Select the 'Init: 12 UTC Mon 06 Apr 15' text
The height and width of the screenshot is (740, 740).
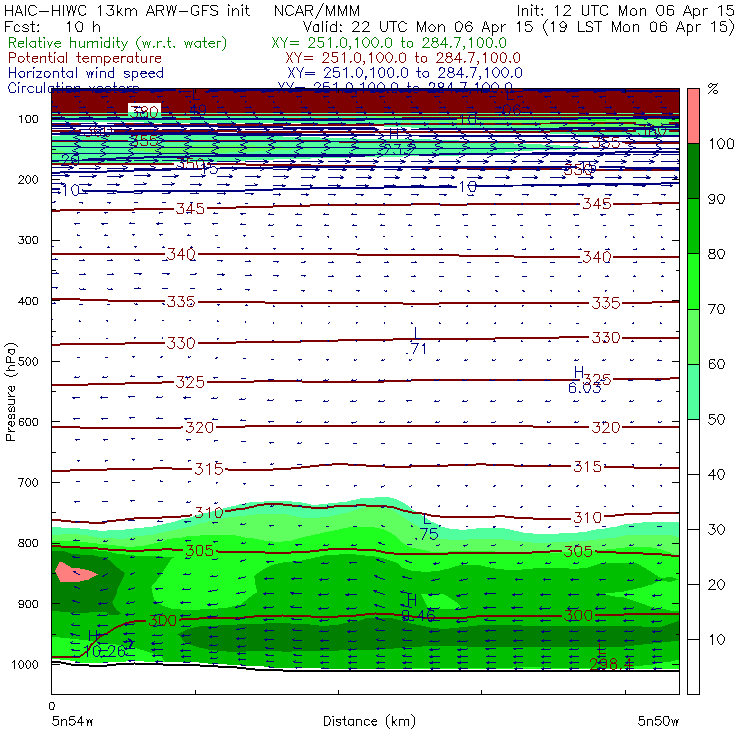625,10
